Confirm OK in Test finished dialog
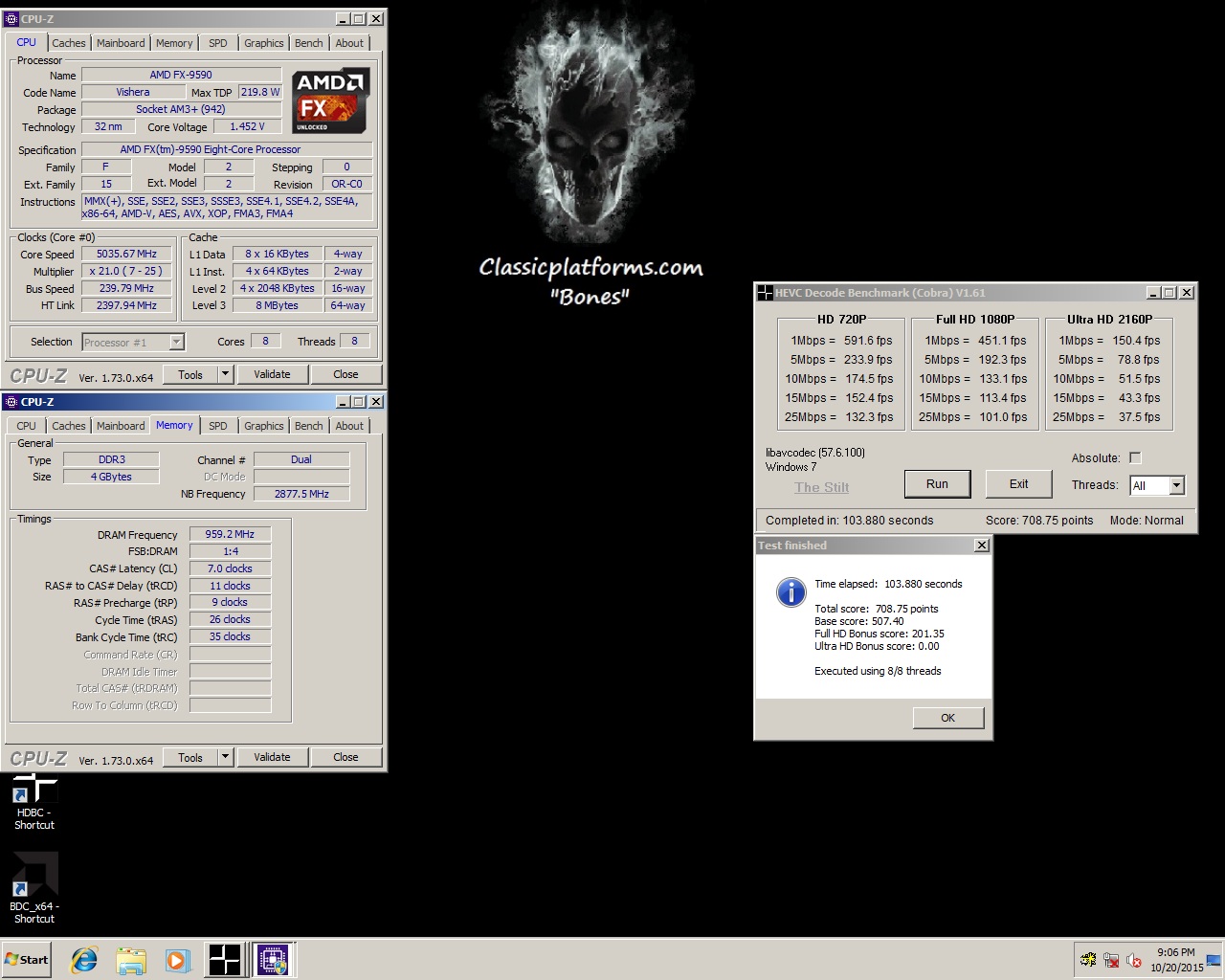Viewport: 1225px width, 980px height. click(947, 718)
